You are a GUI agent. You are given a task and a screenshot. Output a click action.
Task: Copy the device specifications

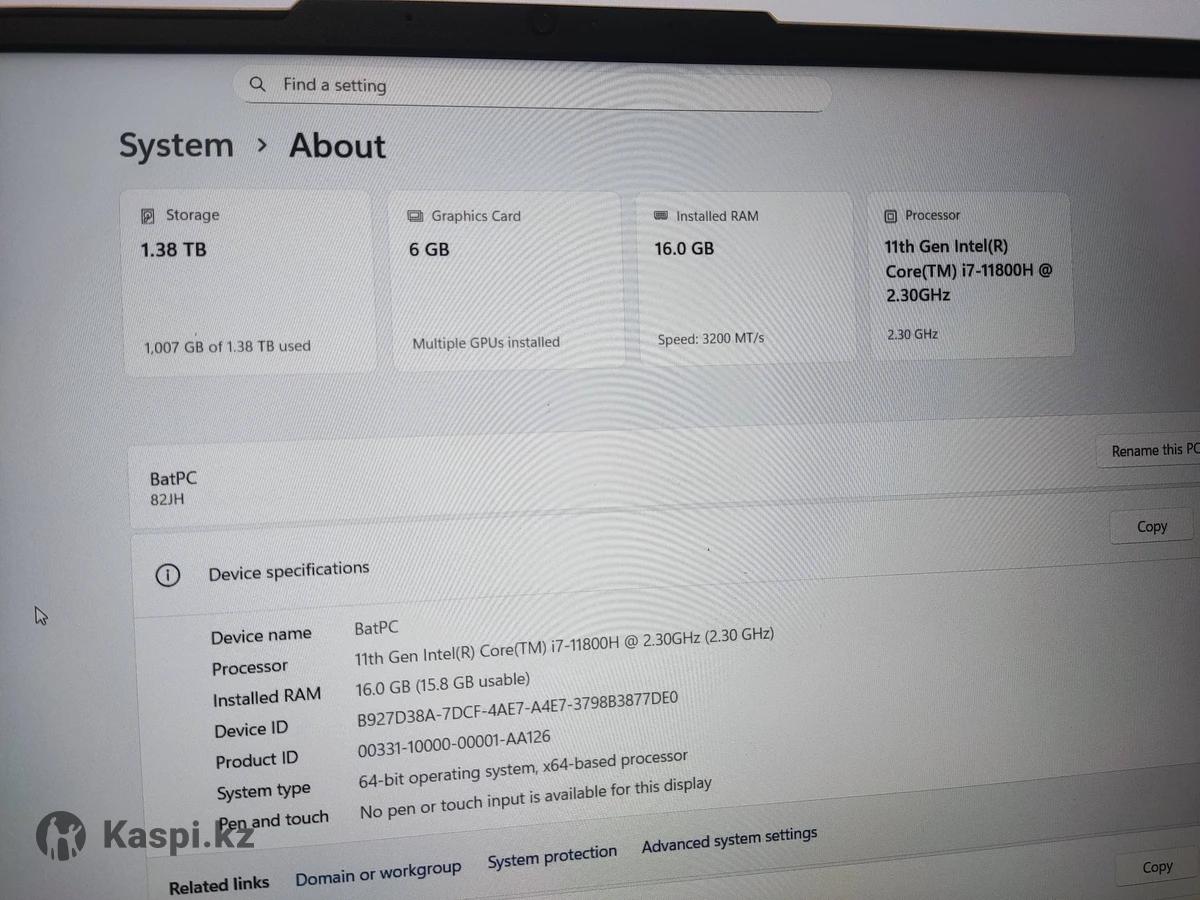[1151, 526]
